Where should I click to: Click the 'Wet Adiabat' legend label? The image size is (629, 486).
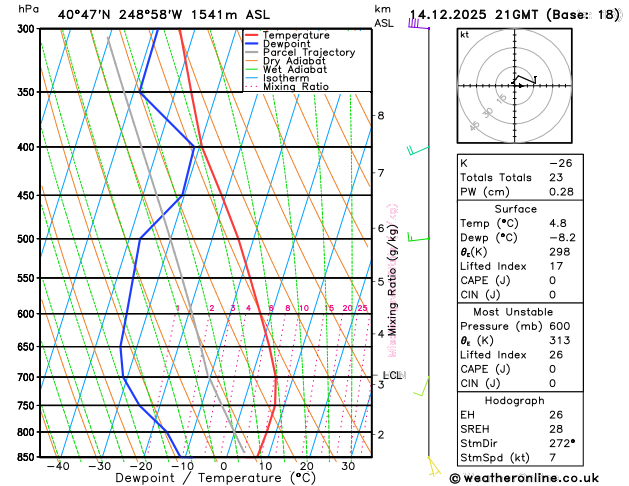click(x=295, y=69)
